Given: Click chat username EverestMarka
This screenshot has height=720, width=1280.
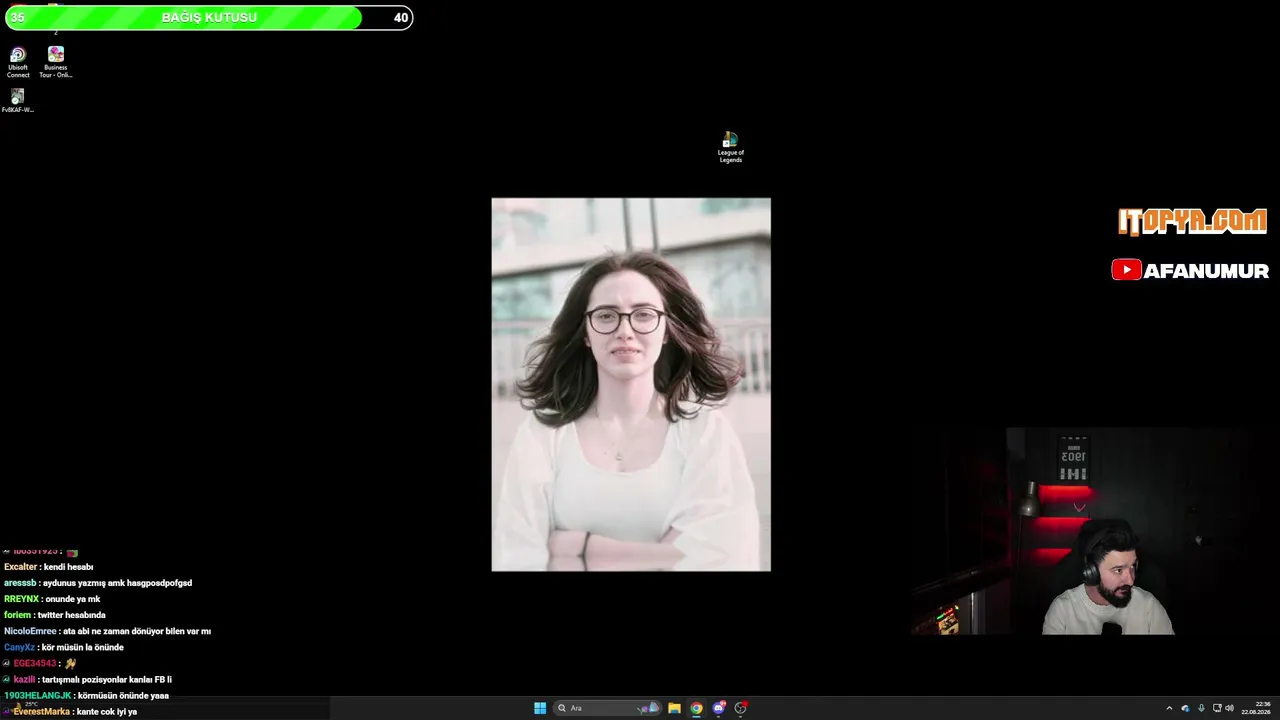Looking at the screenshot, I should pyautogui.click(x=42, y=711).
